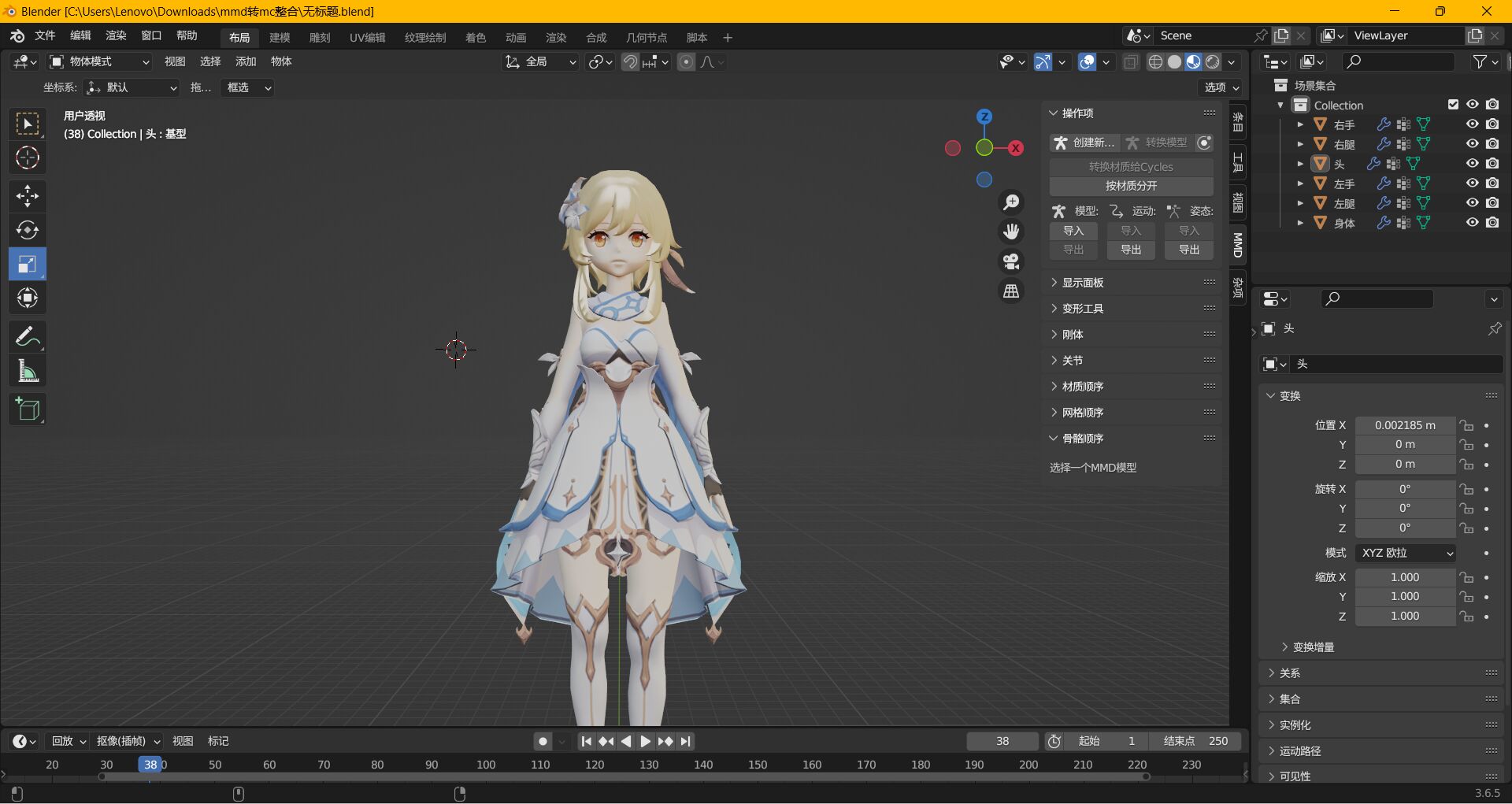Click the red X axis gizmo handle

(x=1017, y=147)
